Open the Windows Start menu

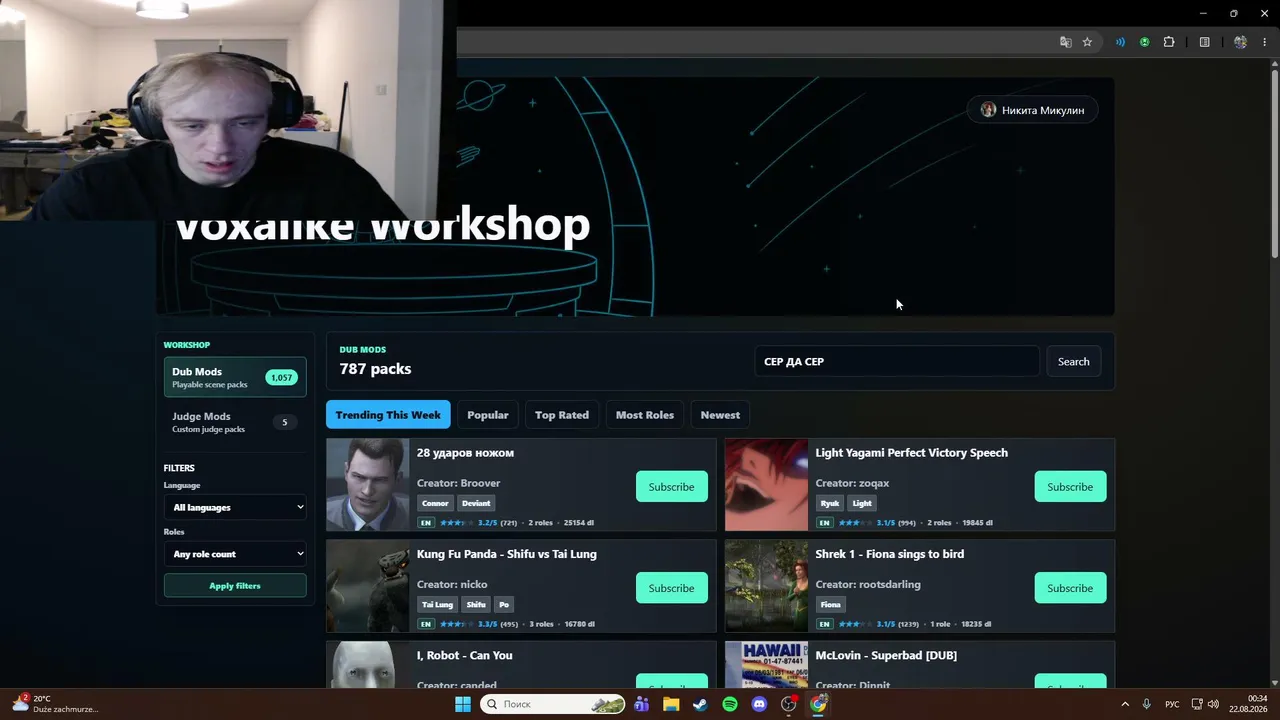463,704
